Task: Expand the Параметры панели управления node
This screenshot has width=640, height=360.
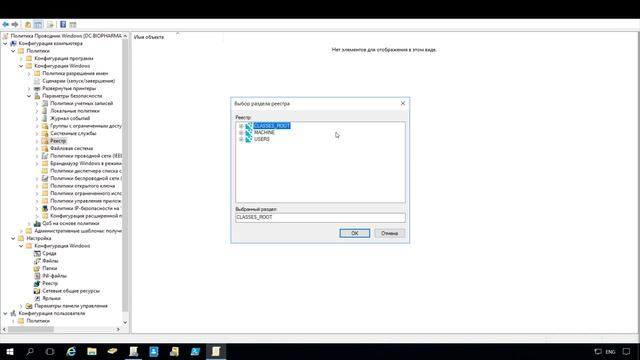Action: (21, 306)
